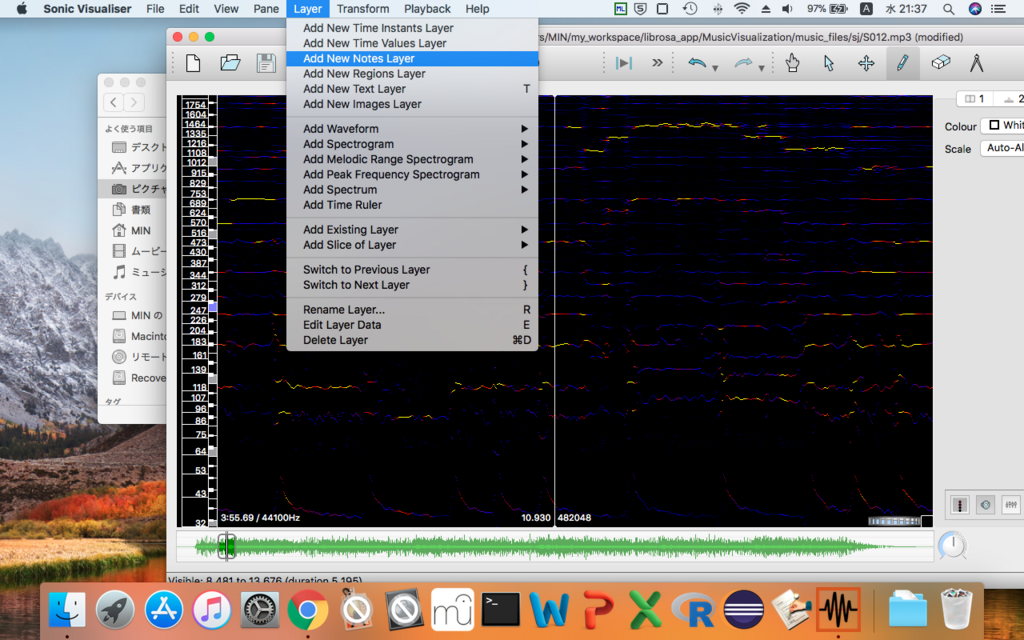Expand the Add Peak Frequency Spectrogram submenu
This screenshot has width=1024, height=640.
412,174
